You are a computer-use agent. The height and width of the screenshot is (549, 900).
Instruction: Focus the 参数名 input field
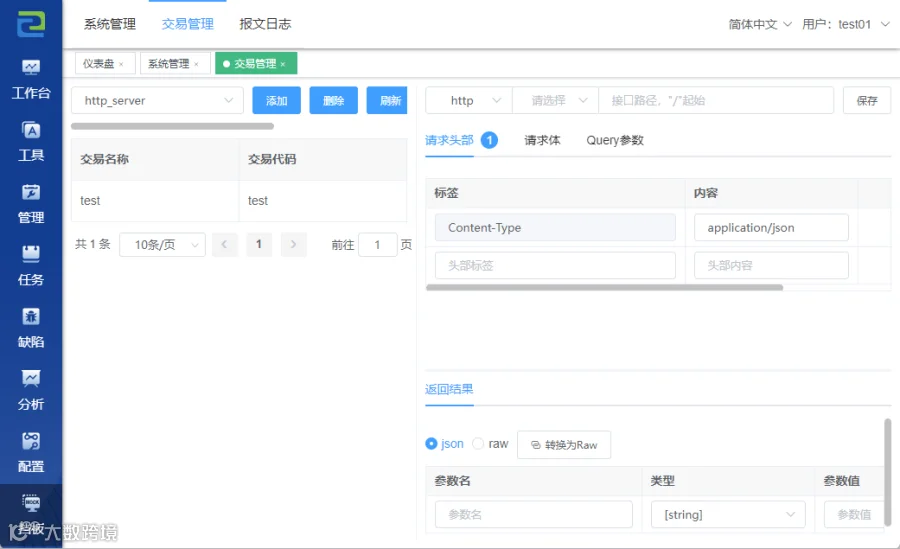[x=533, y=515]
